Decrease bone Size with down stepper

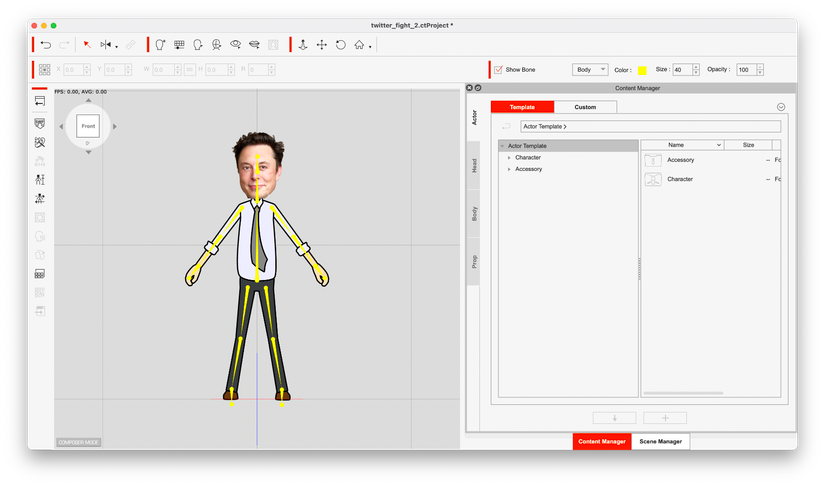[x=696, y=72]
